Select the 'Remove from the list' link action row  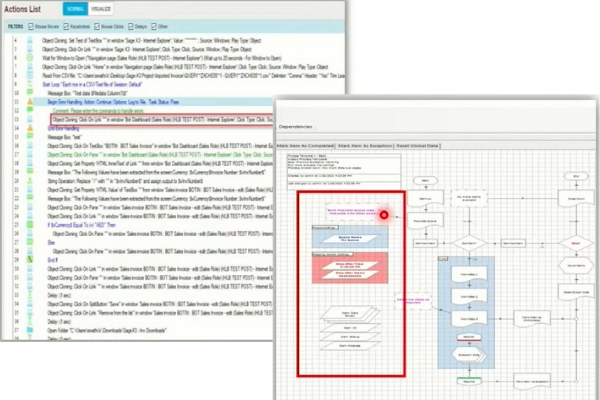click(160, 313)
